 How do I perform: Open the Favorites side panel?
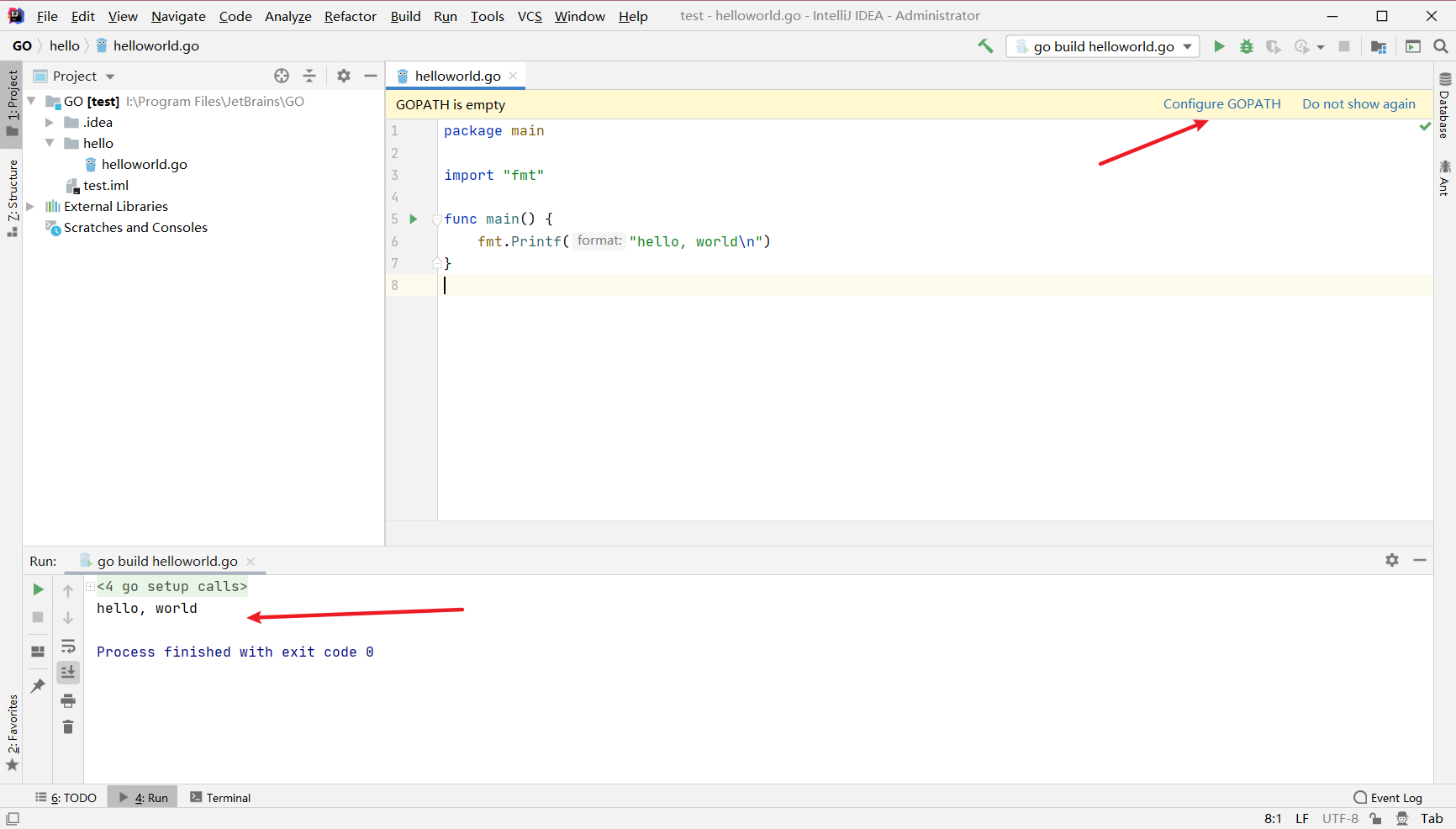12,732
